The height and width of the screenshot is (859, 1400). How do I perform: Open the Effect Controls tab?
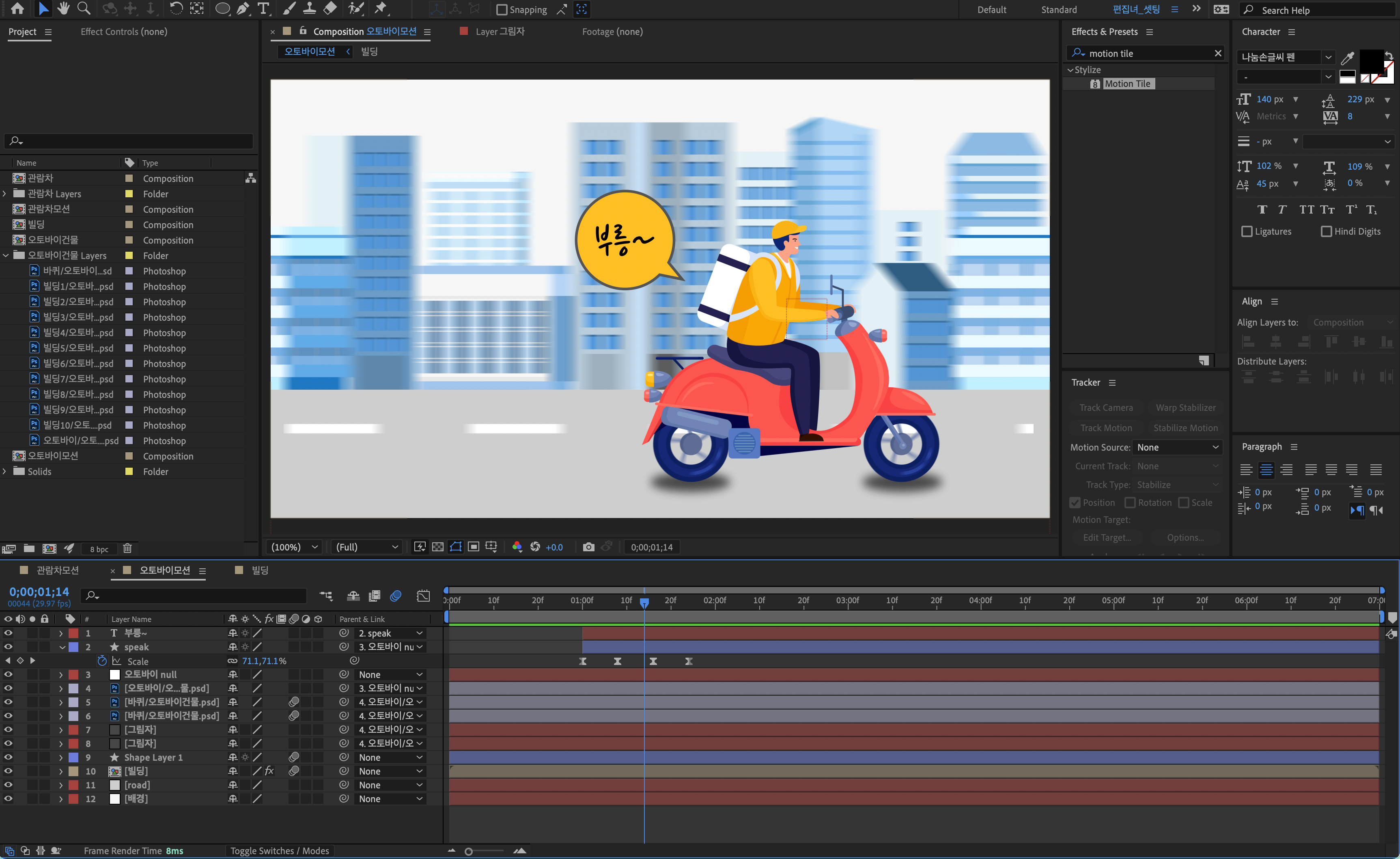124,32
